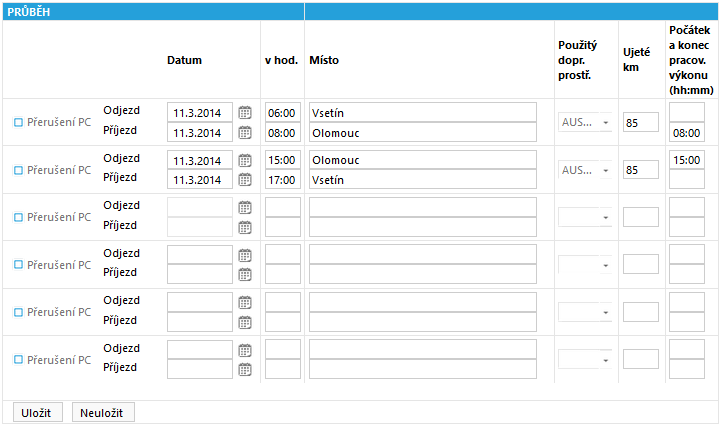Image resolution: width=721 pixels, height=427 pixels.
Task: Open calendar icon of sixth row Odjezd
Action: pyautogui.click(x=245, y=350)
